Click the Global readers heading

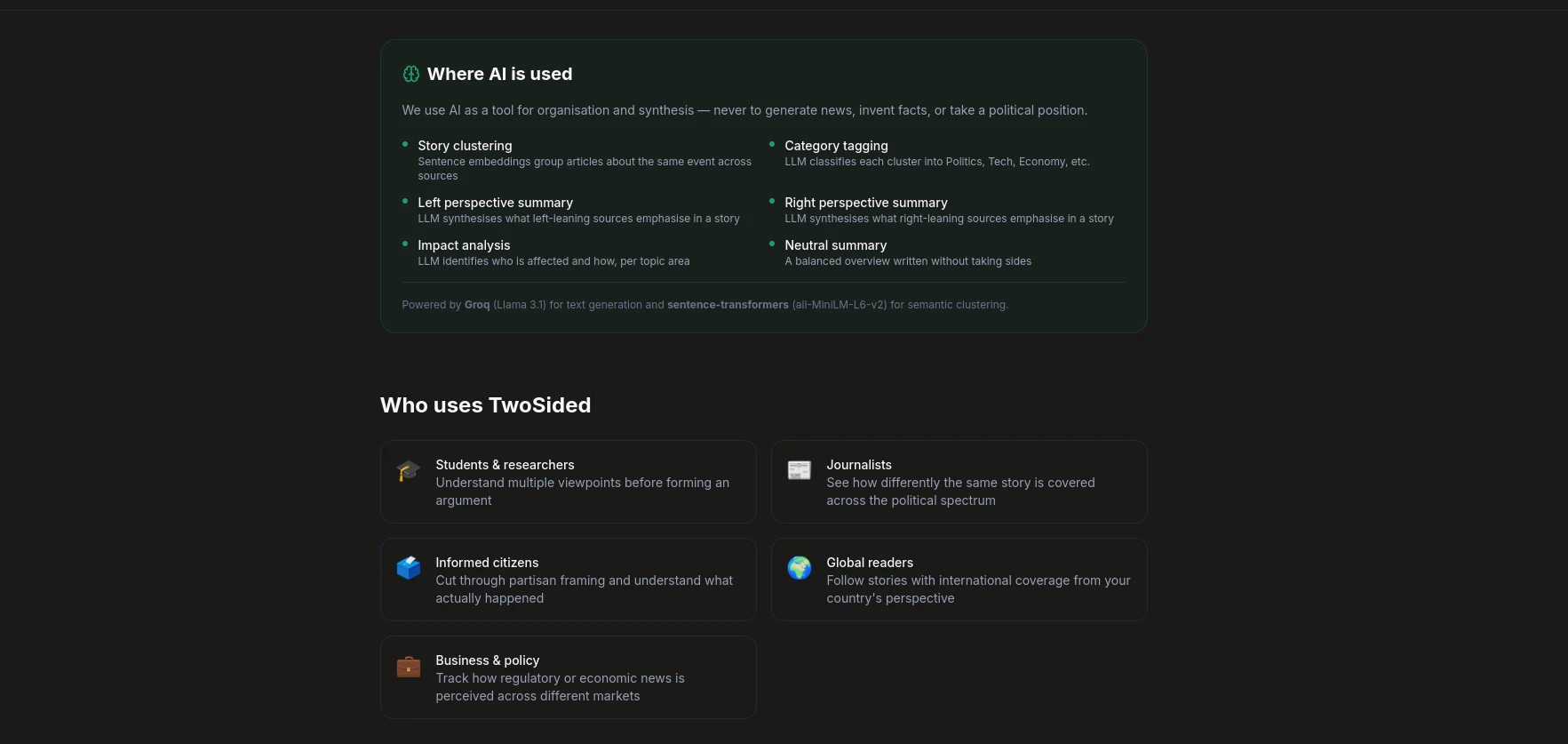click(870, 563)
